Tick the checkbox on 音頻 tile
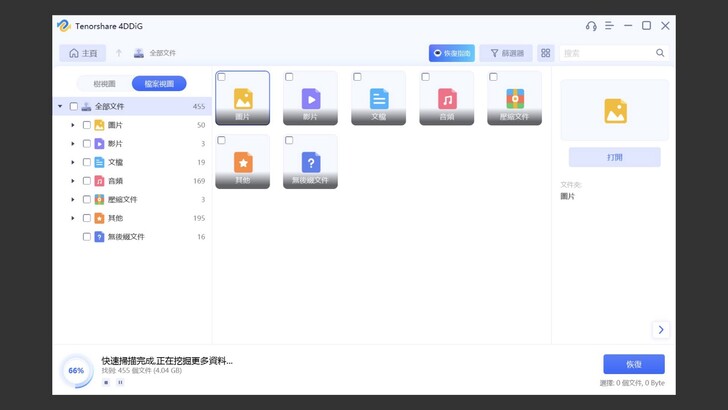 [425, 77]
